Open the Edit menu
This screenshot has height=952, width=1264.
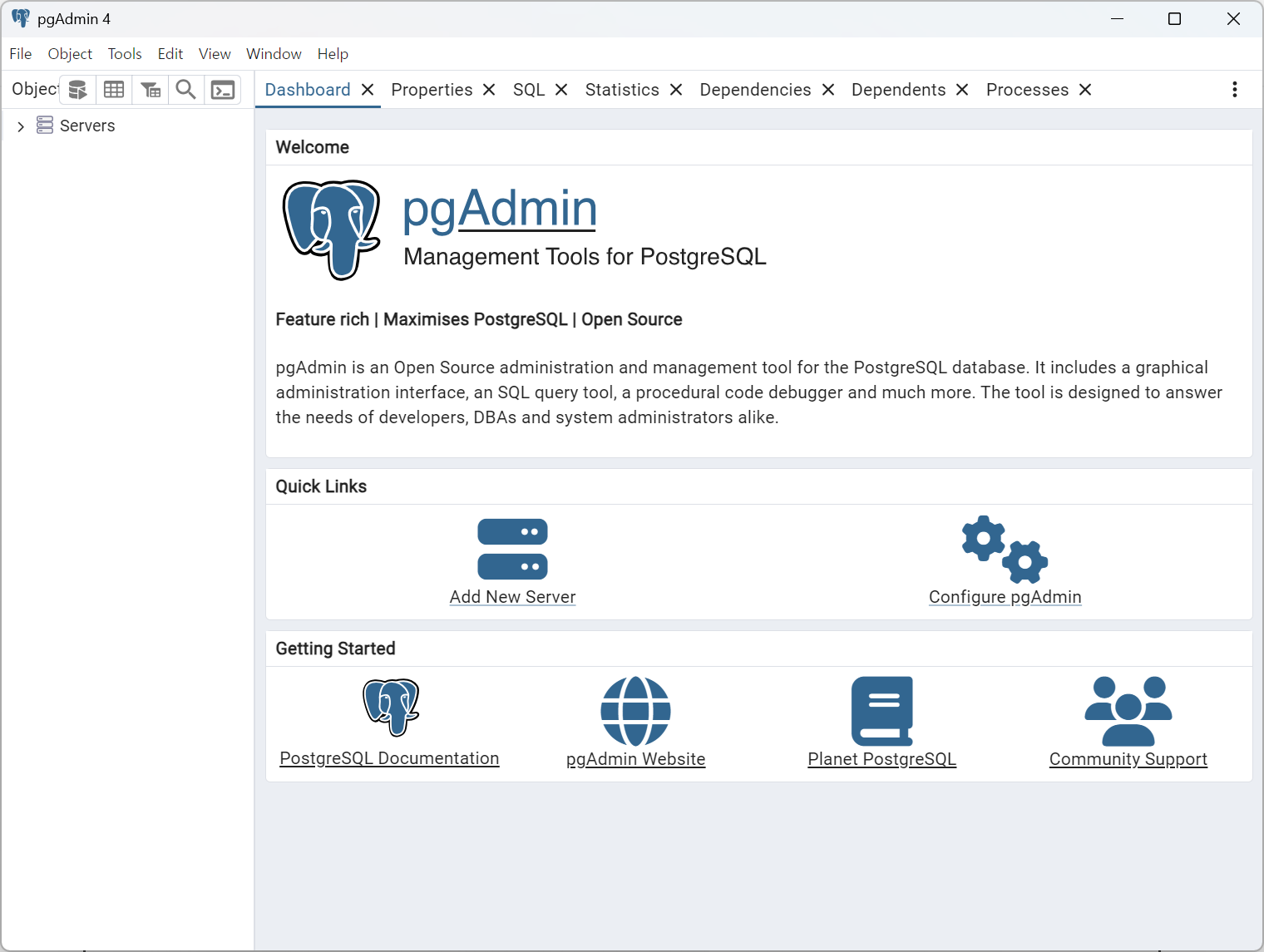[170, 54]
